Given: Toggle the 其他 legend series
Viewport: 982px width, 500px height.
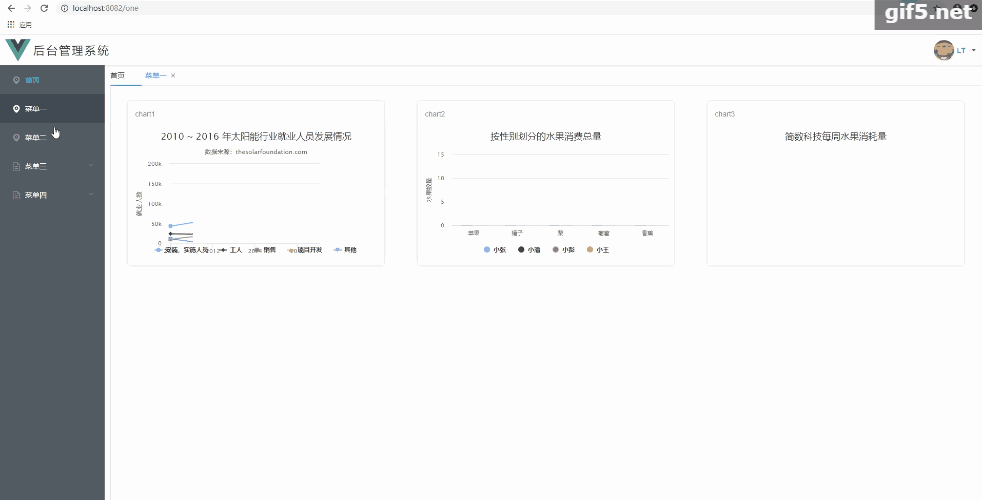Looking at the screenshot, I should (345, 249).
